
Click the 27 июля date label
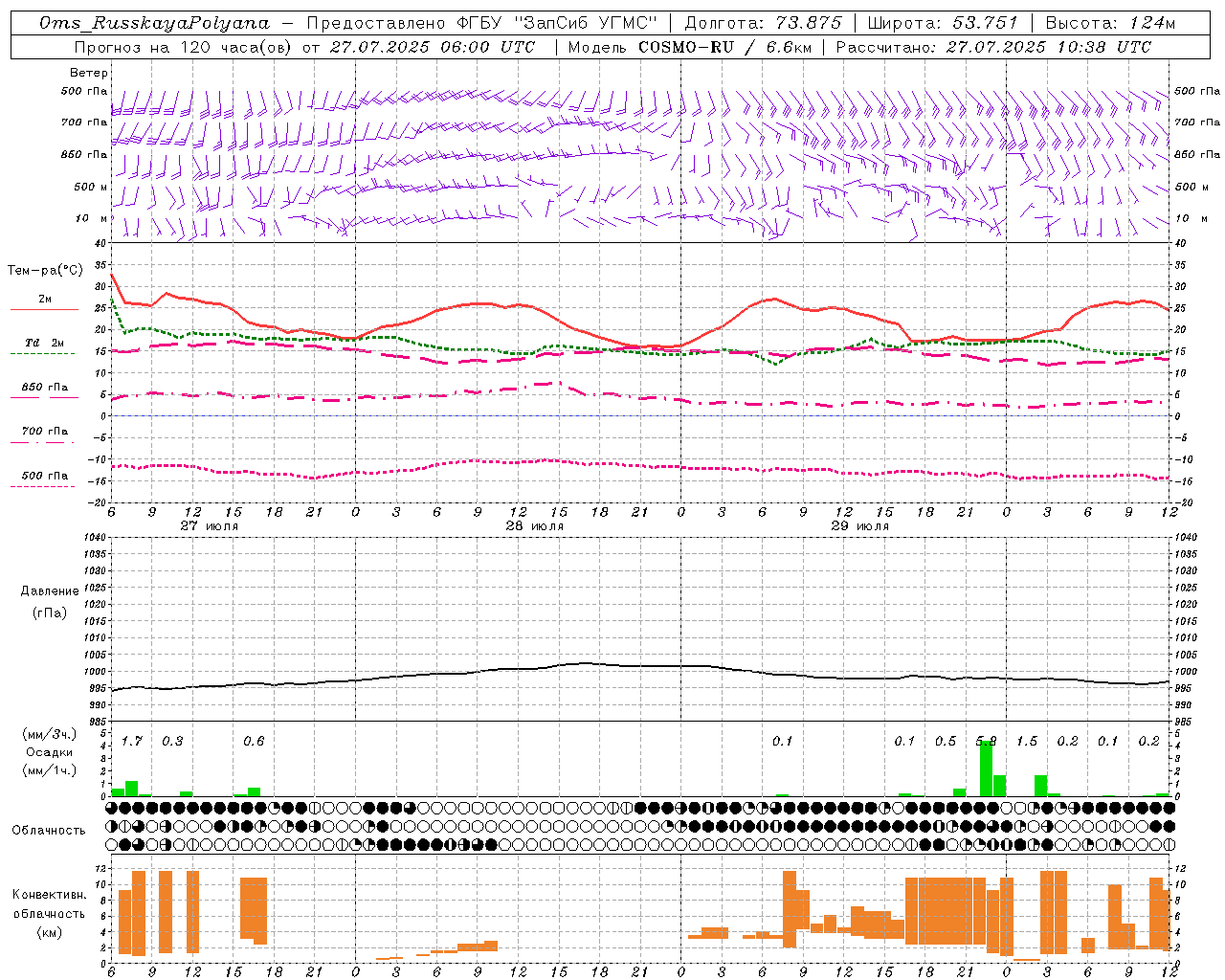209,526
